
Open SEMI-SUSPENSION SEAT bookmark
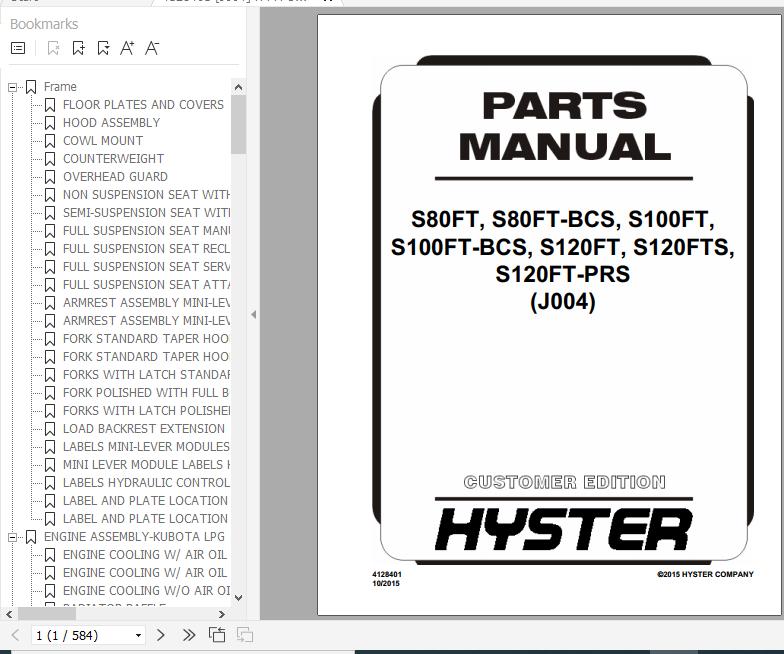click(x=146, y=212)
